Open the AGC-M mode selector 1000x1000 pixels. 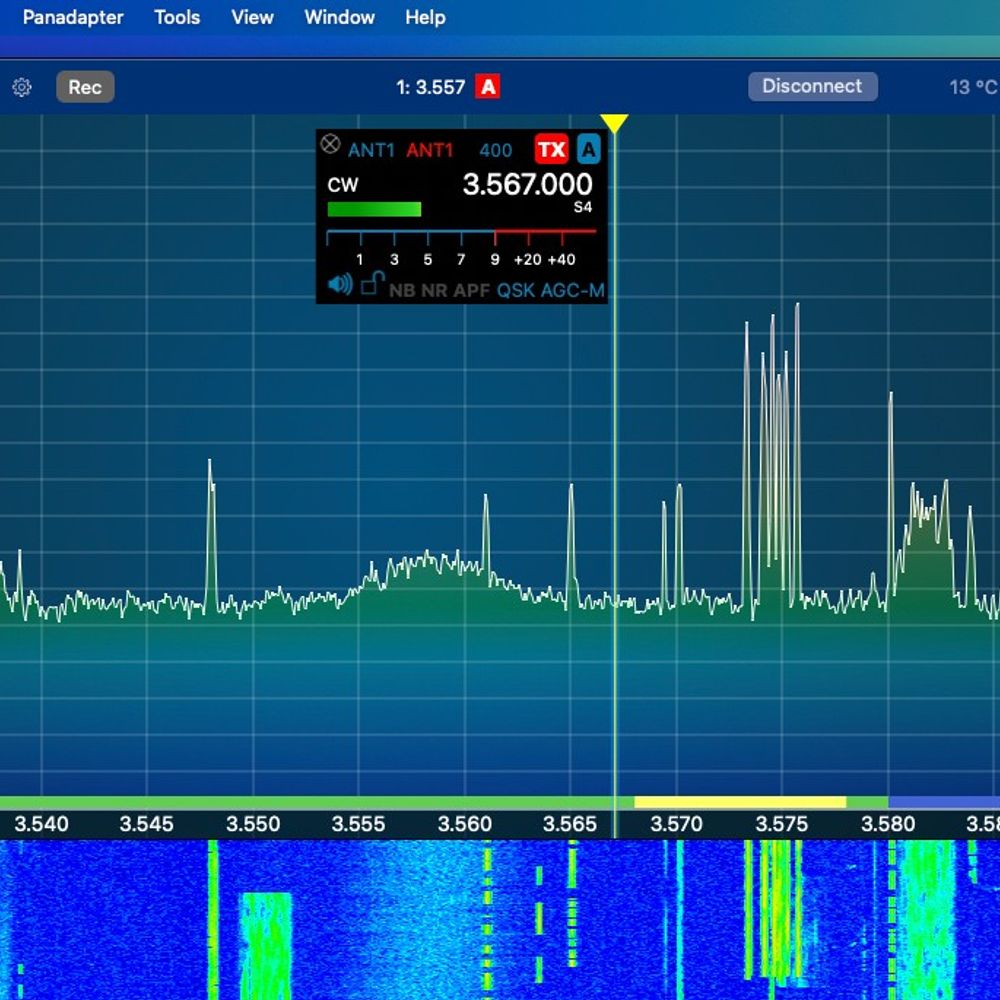tap(572, 291)
